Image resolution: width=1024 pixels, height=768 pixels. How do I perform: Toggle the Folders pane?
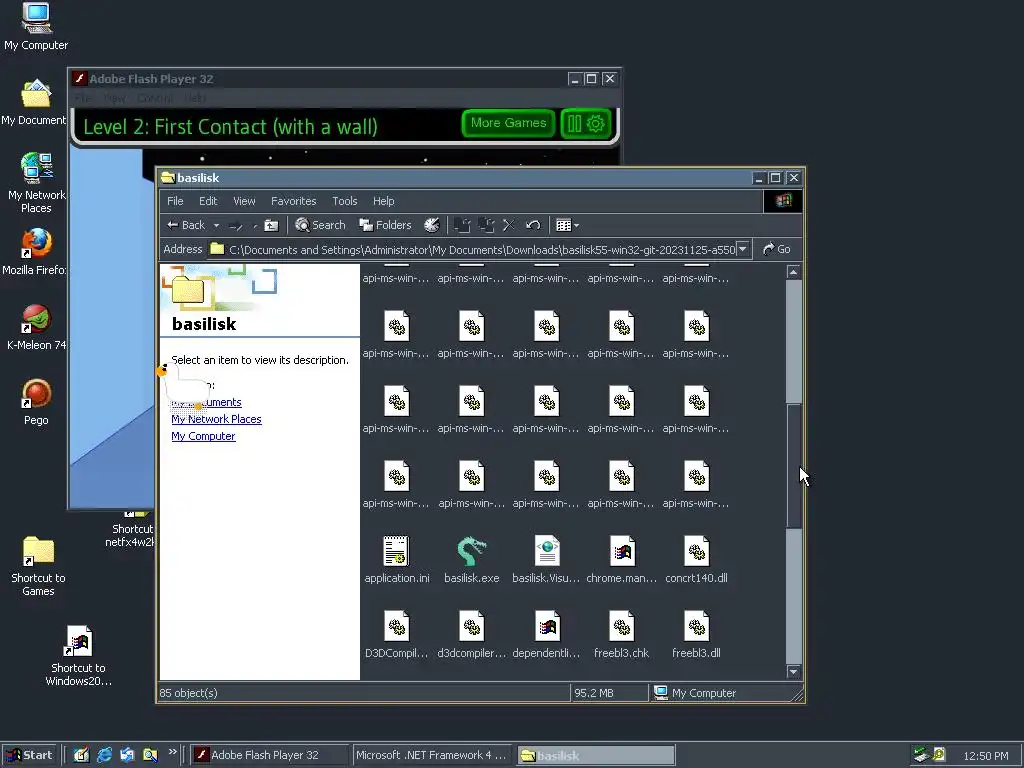tap(385, 225)
